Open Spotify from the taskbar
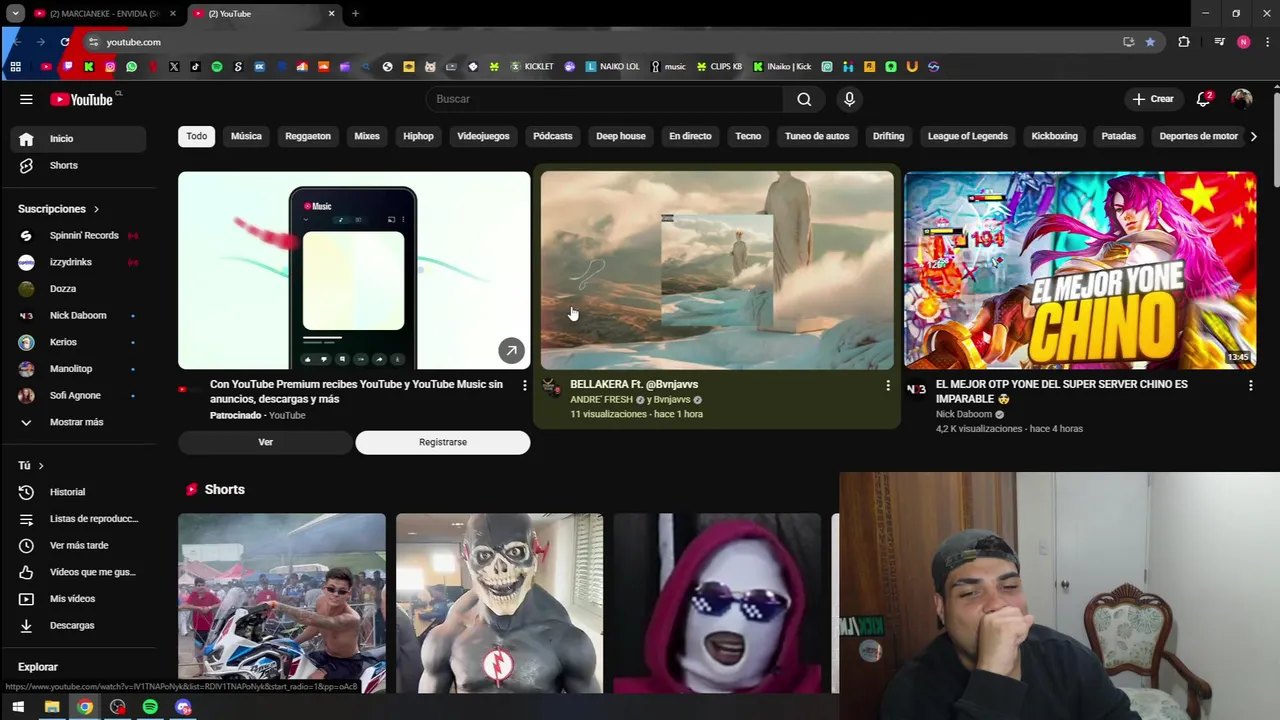Screen dimensions: 1280x720 click(150, 707)
